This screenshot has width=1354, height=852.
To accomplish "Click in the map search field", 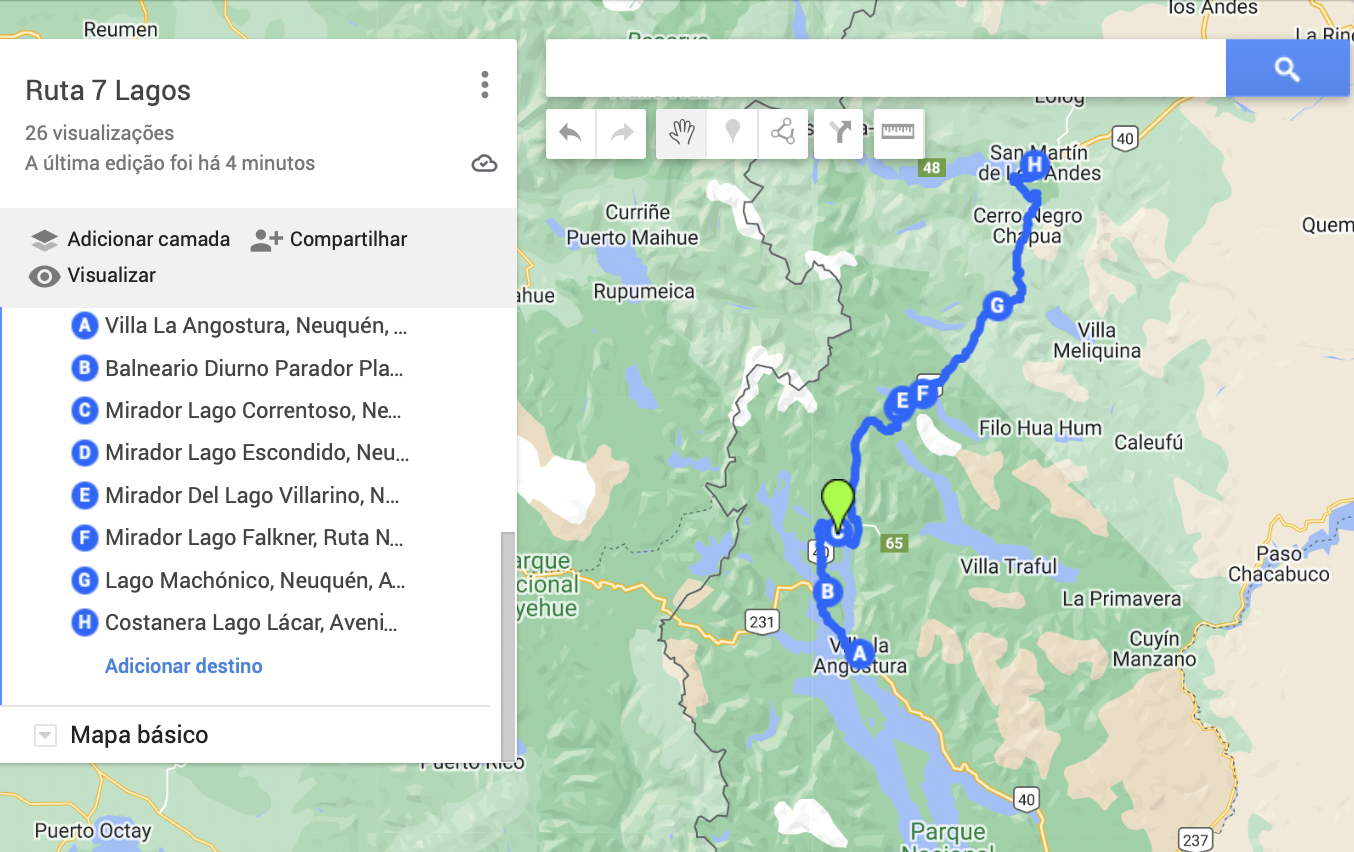I will (885, 69).
